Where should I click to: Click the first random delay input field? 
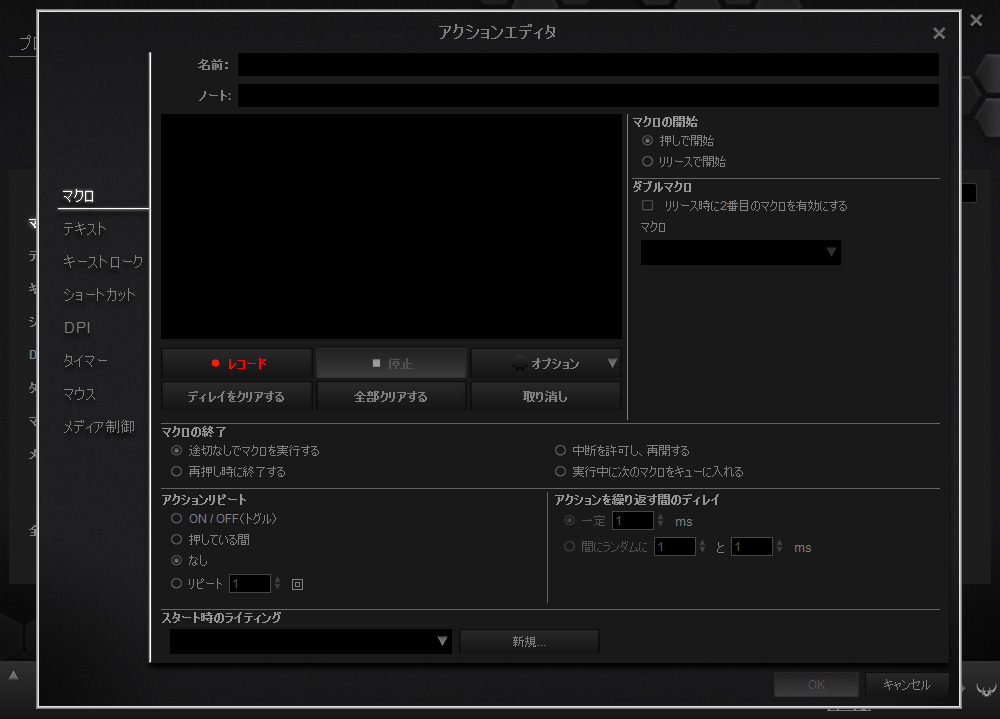pos(675,547)
